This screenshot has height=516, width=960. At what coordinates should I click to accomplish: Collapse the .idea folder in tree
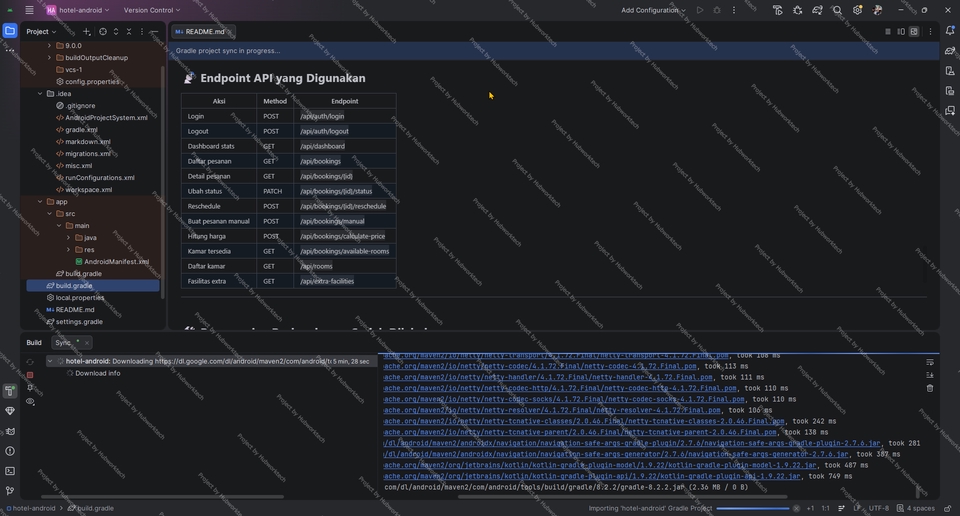coord(40,94)
